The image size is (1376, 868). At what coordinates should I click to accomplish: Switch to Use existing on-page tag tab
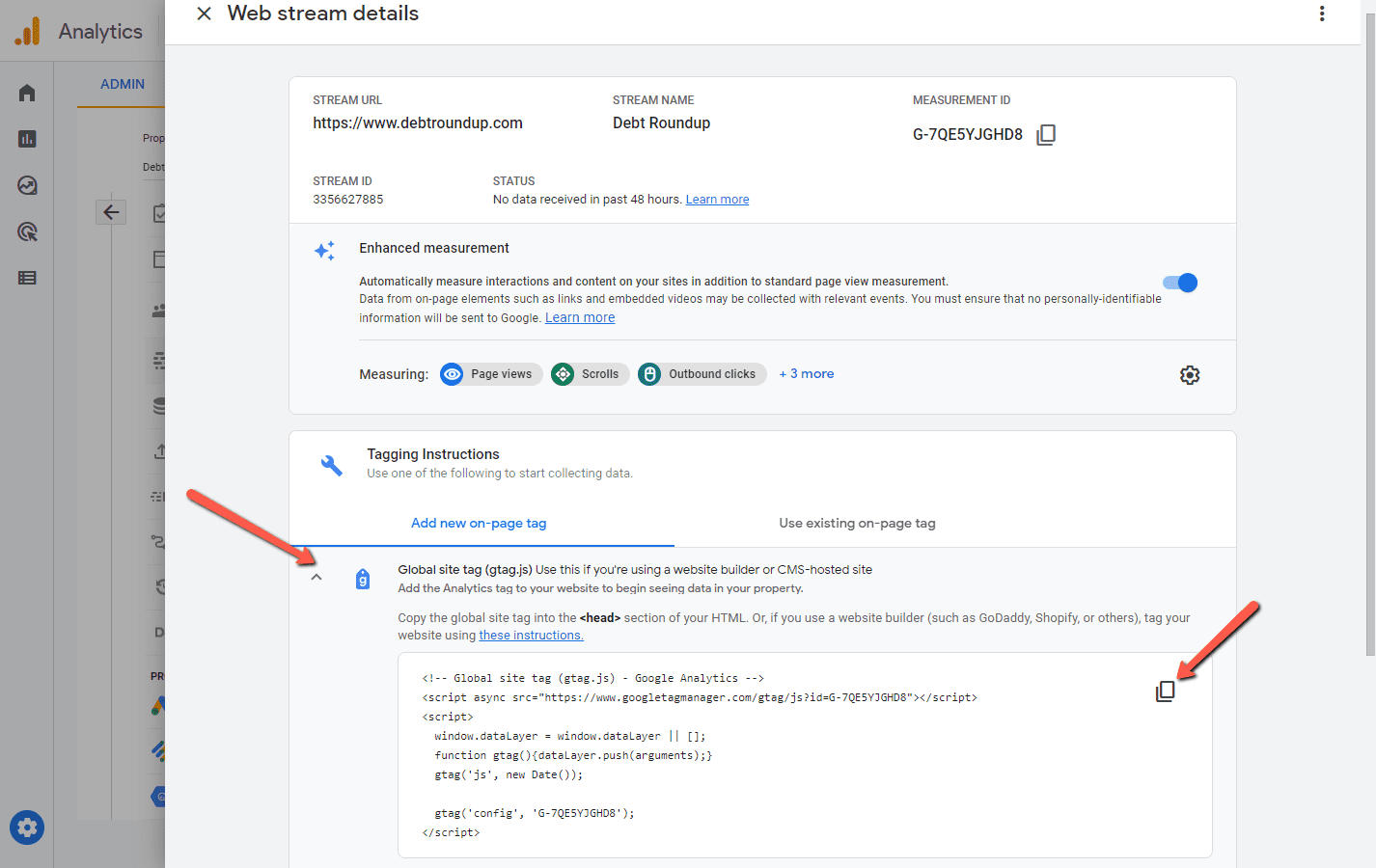(857, 523)
